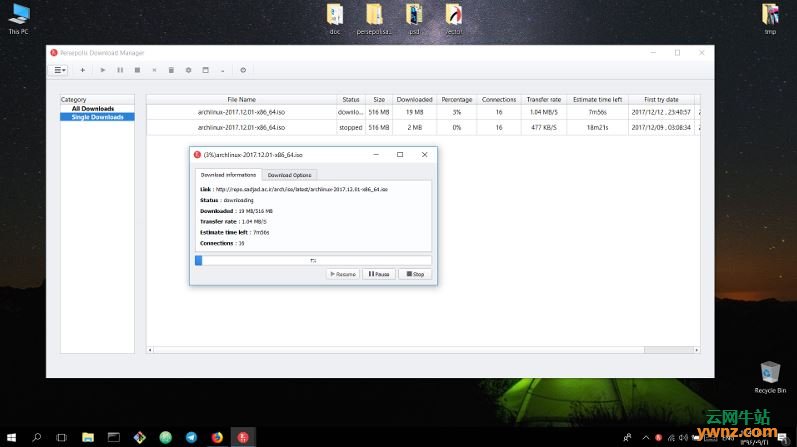Open the This PC desktop icon

(18, 19)
